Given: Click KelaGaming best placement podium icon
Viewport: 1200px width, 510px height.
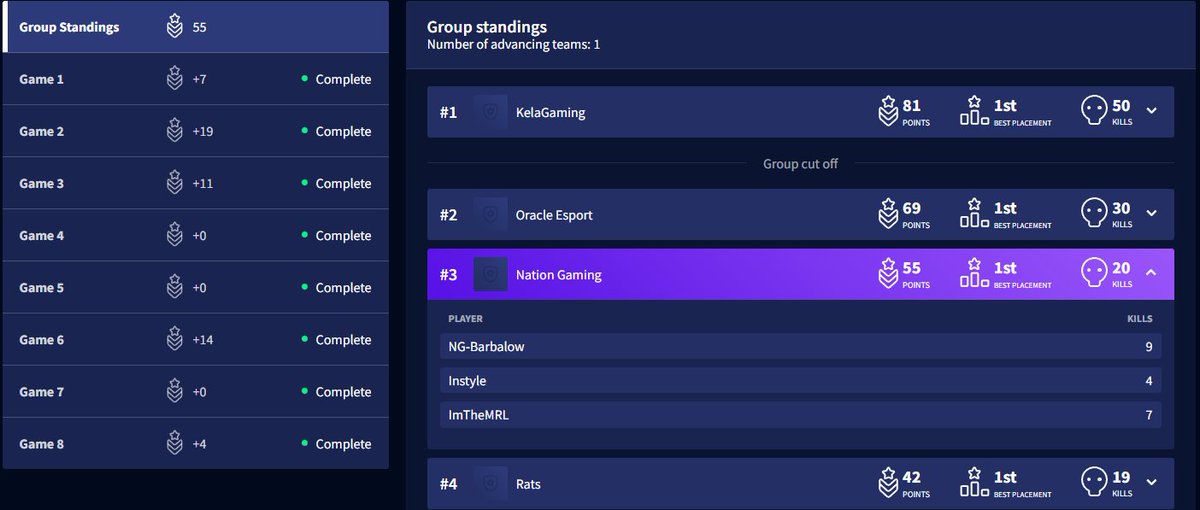Looking at the screenshot, I should (x=974, y=111).
